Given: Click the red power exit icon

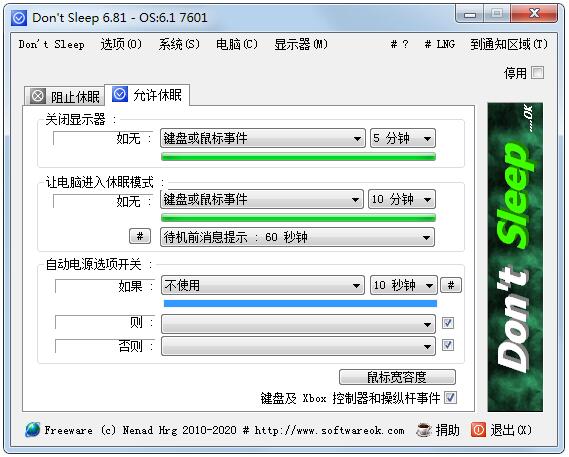Looking at the screenshot, I should click(x=478, y=430).
